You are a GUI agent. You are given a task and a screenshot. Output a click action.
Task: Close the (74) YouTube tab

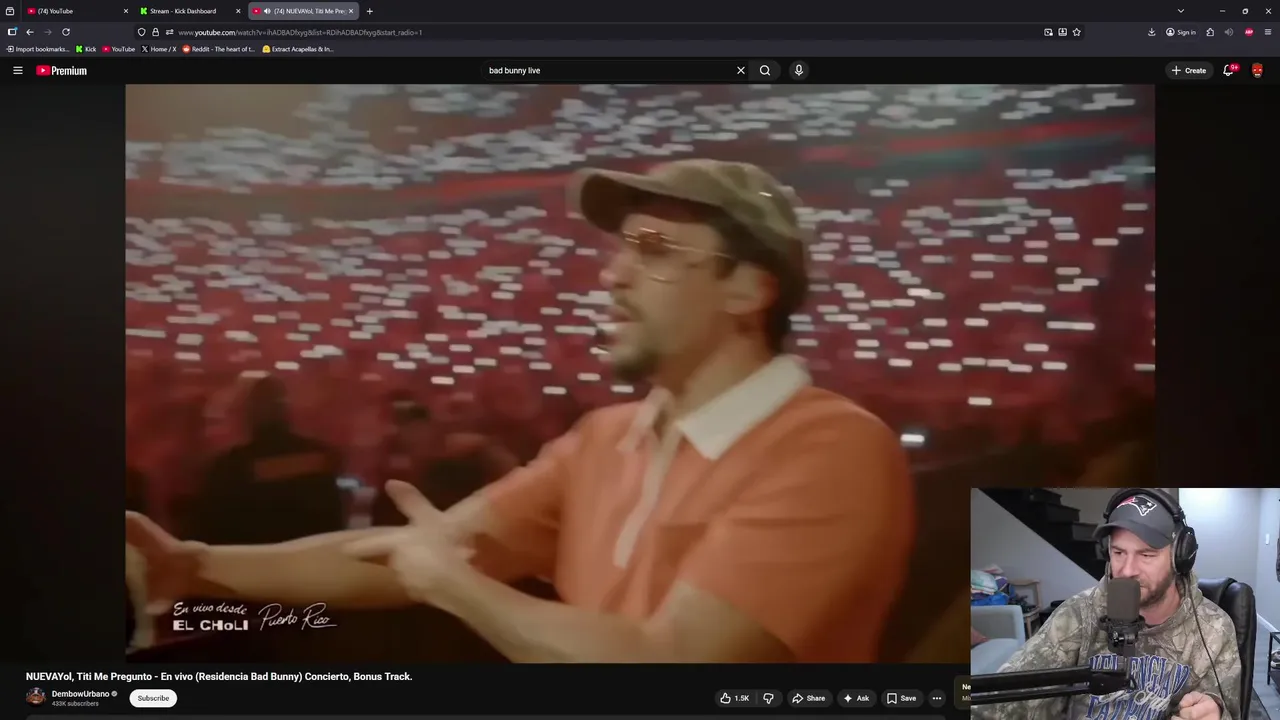point(126,11)
